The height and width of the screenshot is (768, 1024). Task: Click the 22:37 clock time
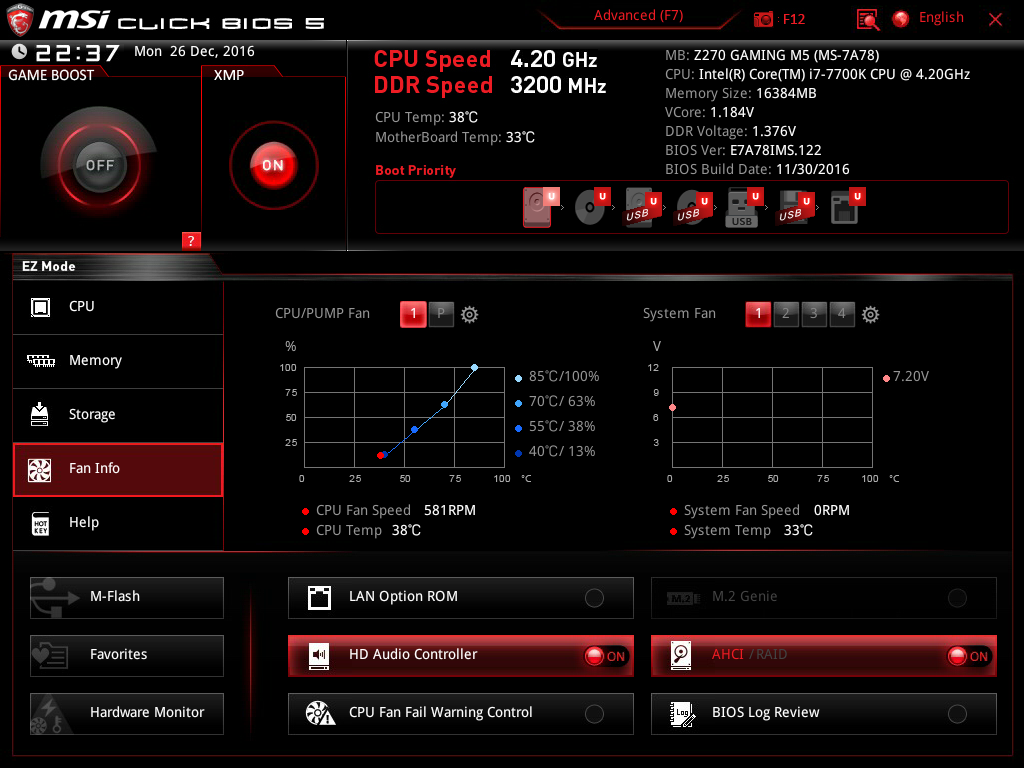coord(77,52)
